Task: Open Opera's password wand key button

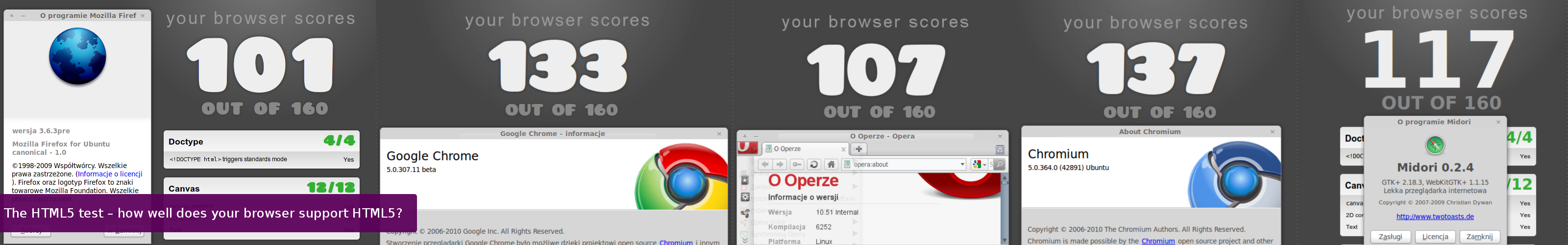Action: pyautogui.click(x=797, y=165)
